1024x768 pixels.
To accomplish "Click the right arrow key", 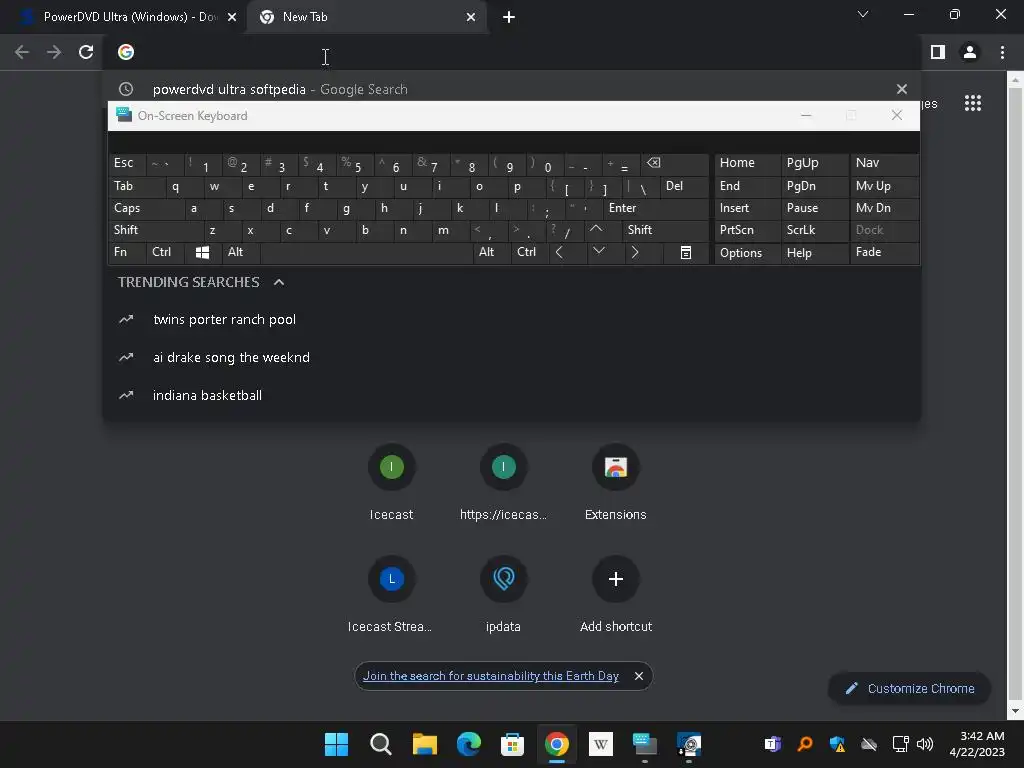I will pos(643,252).
